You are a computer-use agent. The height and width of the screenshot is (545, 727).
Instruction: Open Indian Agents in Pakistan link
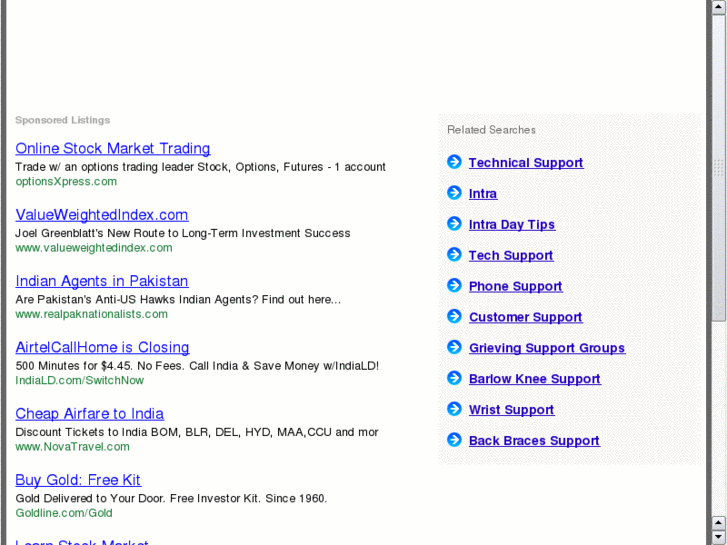click(x=102, y=281)
